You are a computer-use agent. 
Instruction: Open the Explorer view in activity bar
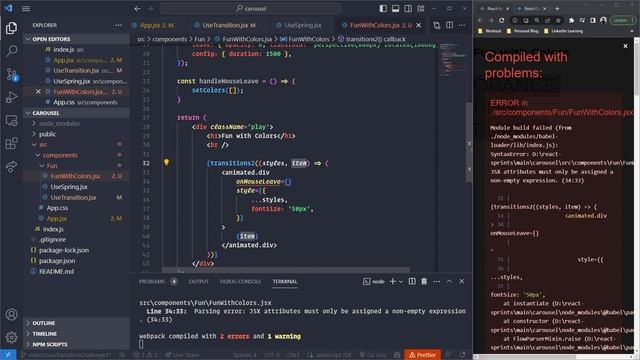click(11, 28)
